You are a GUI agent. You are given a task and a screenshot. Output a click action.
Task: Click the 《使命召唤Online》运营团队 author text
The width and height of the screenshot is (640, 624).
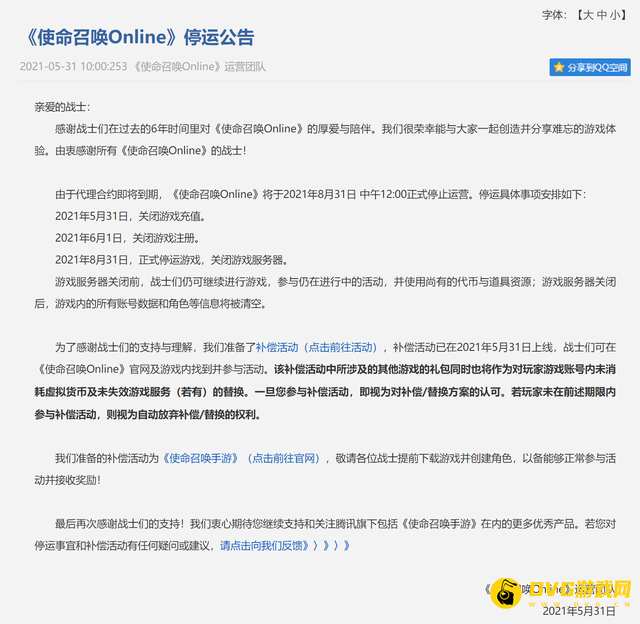point(200,67)
